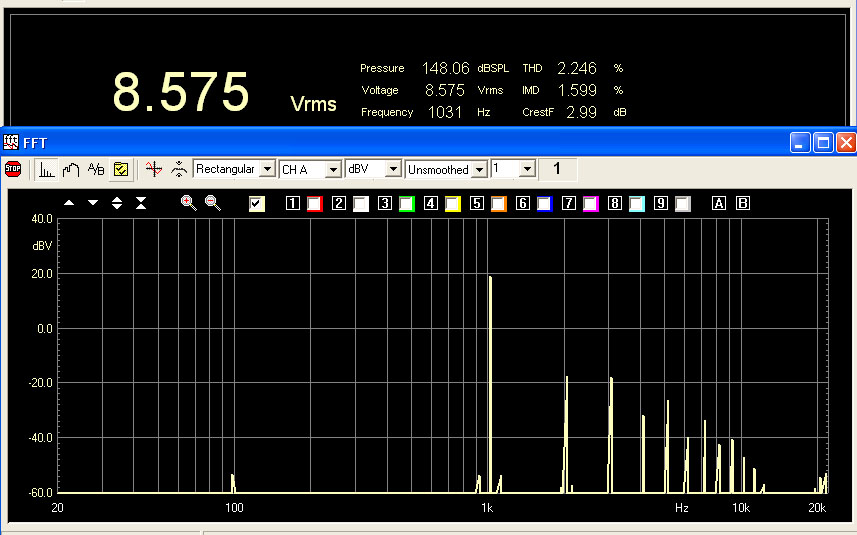Shift the graph down with the down arrow
Viewport: 857px width, 535px height.
click(93, 203)
